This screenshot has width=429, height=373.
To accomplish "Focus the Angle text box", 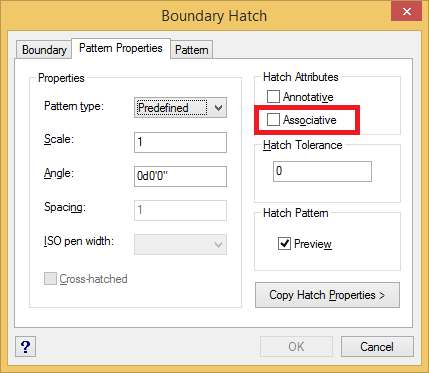I will coord(180,176).
